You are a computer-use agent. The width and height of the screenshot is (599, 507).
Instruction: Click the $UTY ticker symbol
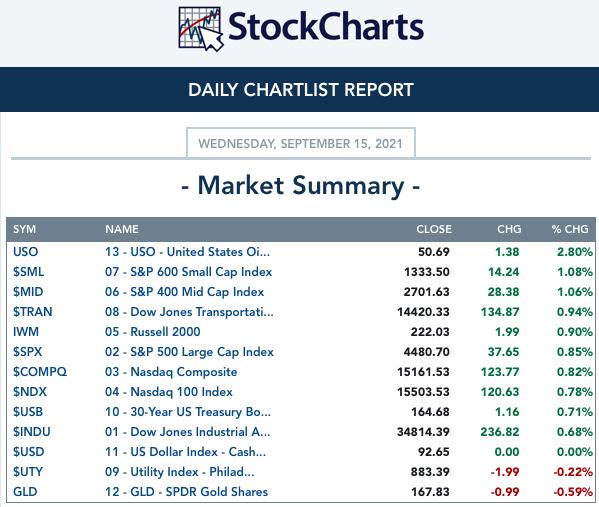28,472
